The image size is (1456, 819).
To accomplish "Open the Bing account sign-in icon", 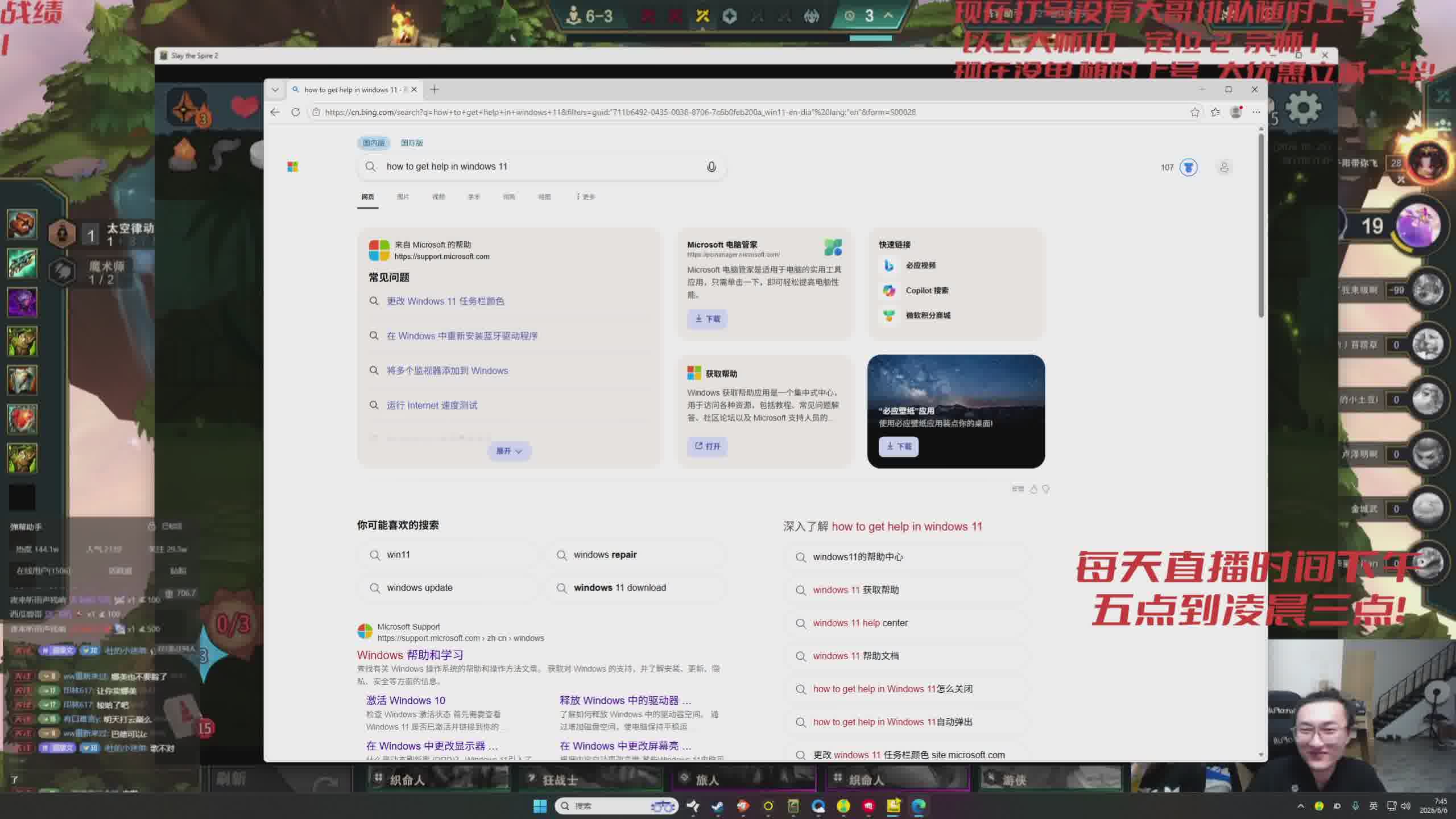I will click(x=1224, y=167).
